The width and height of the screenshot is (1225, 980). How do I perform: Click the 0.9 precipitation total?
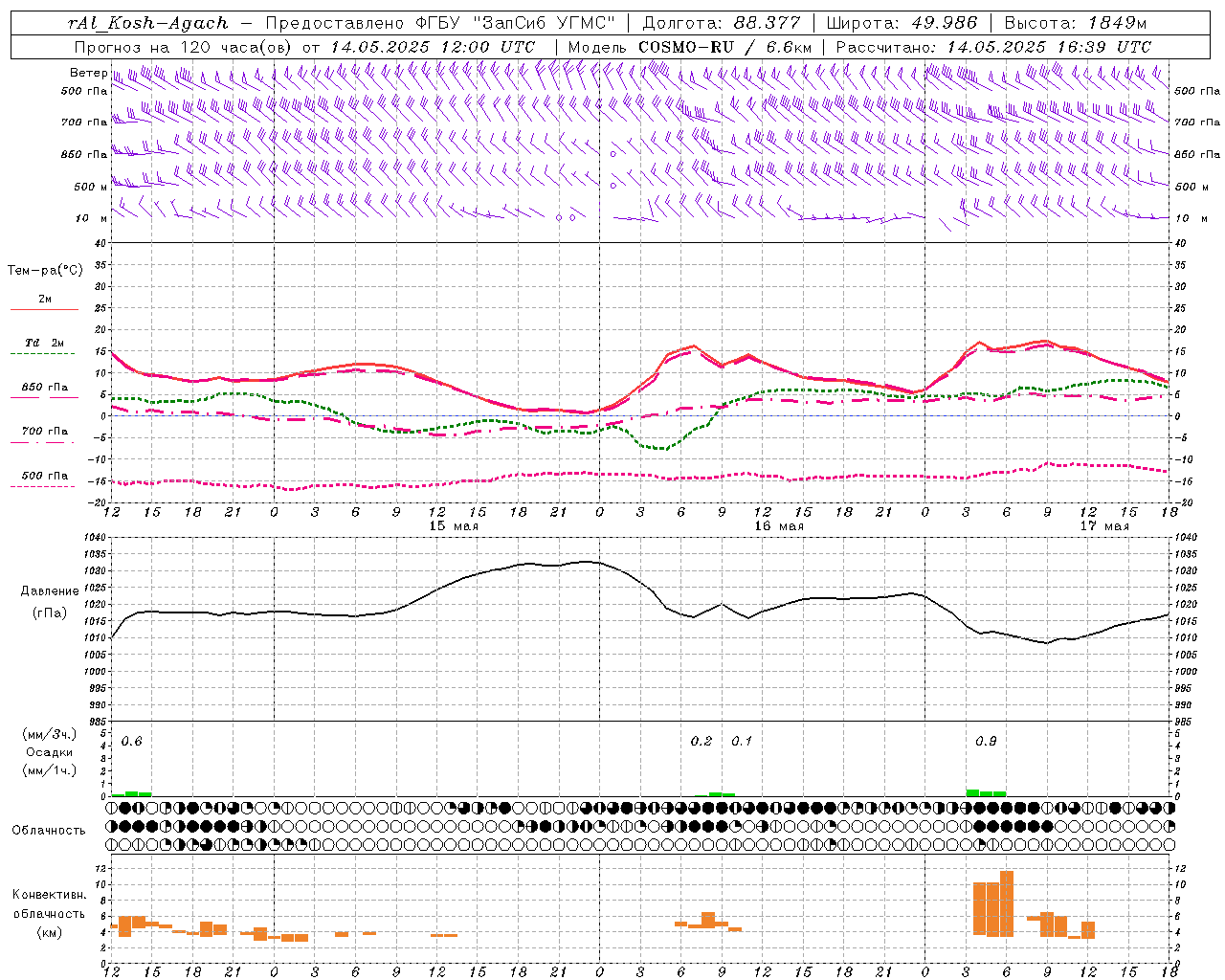click(986, 742)
